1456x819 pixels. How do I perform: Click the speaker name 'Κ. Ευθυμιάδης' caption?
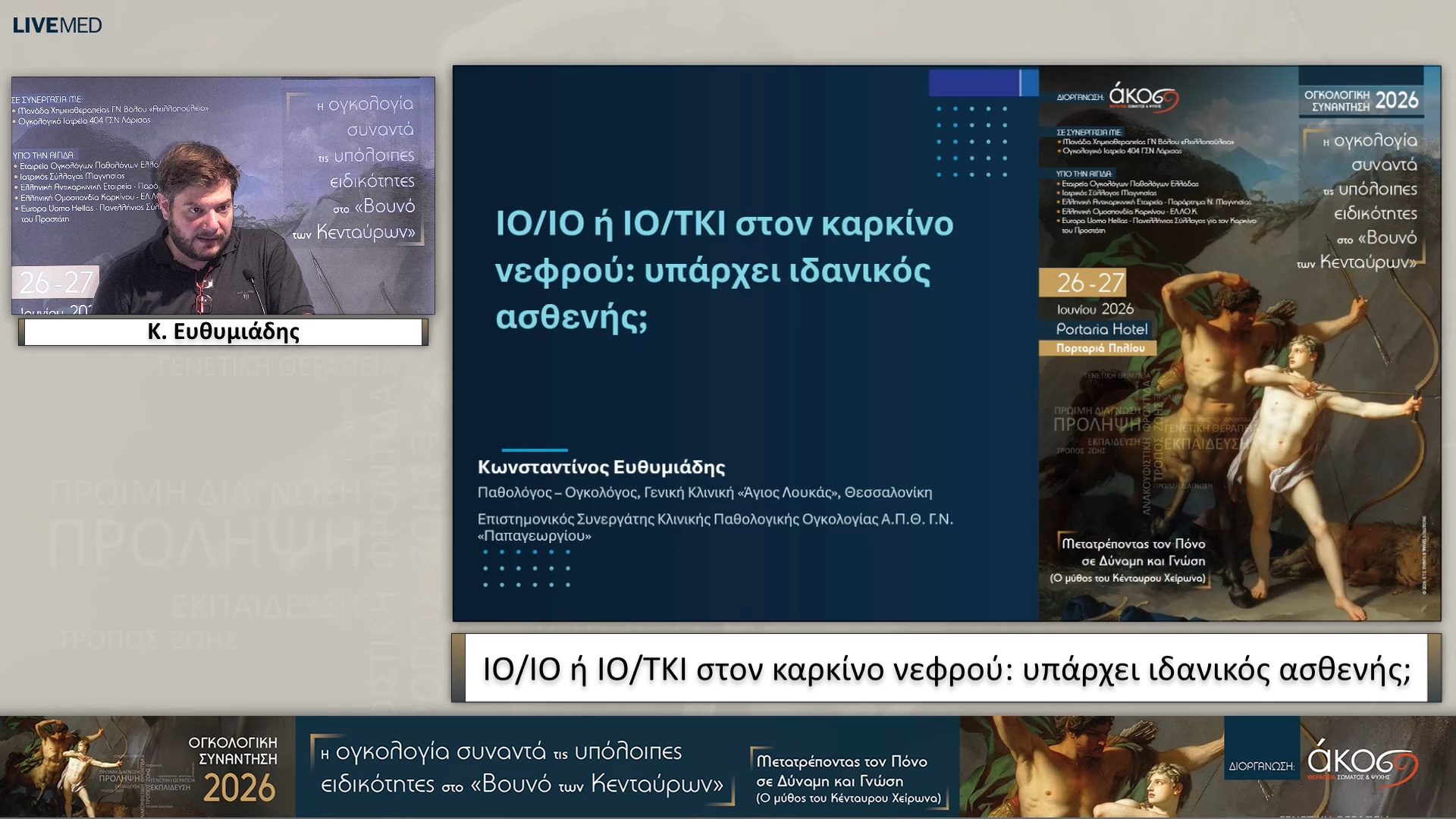click(x=223, y=332)
